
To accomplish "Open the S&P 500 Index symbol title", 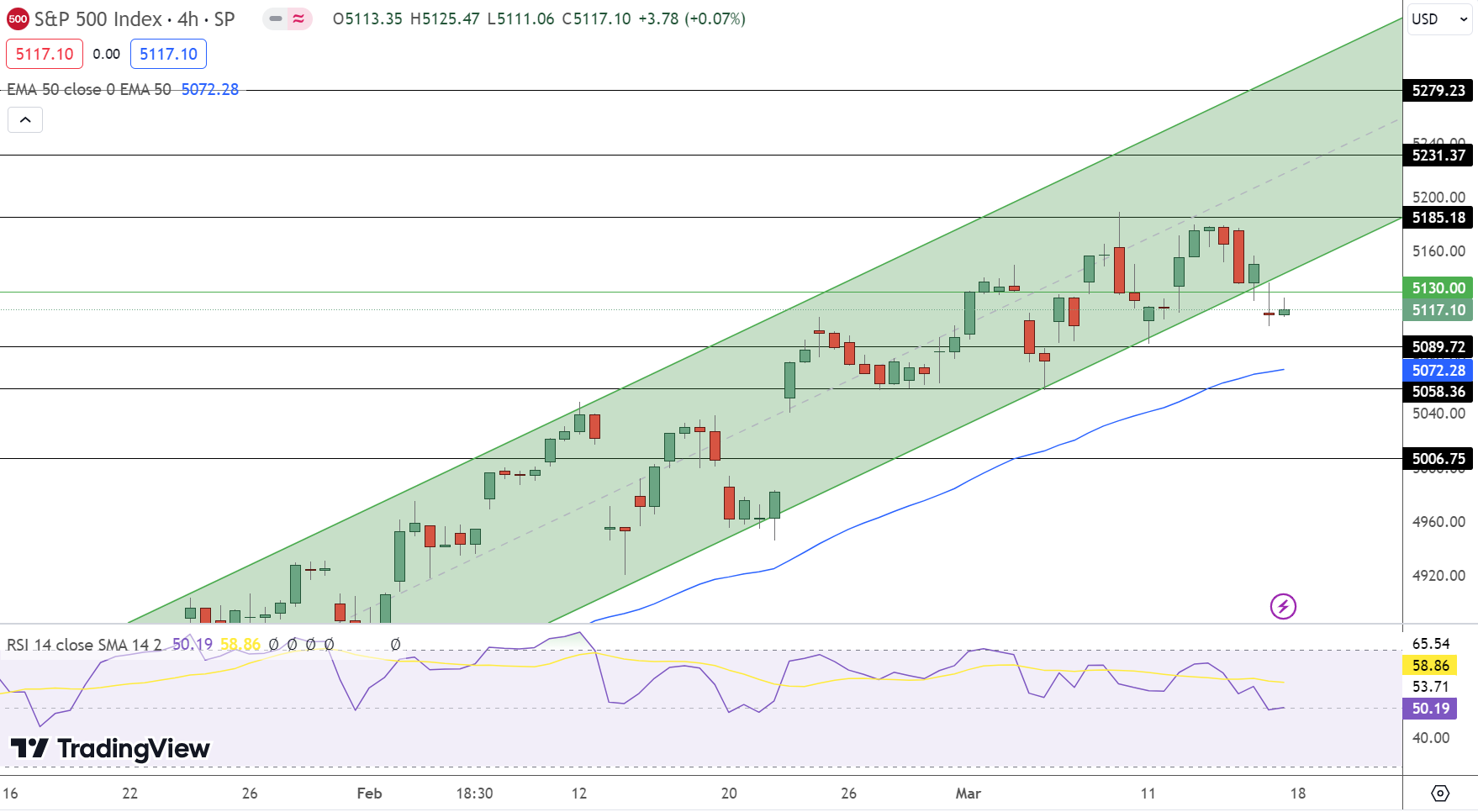I will tap(135, 18).
